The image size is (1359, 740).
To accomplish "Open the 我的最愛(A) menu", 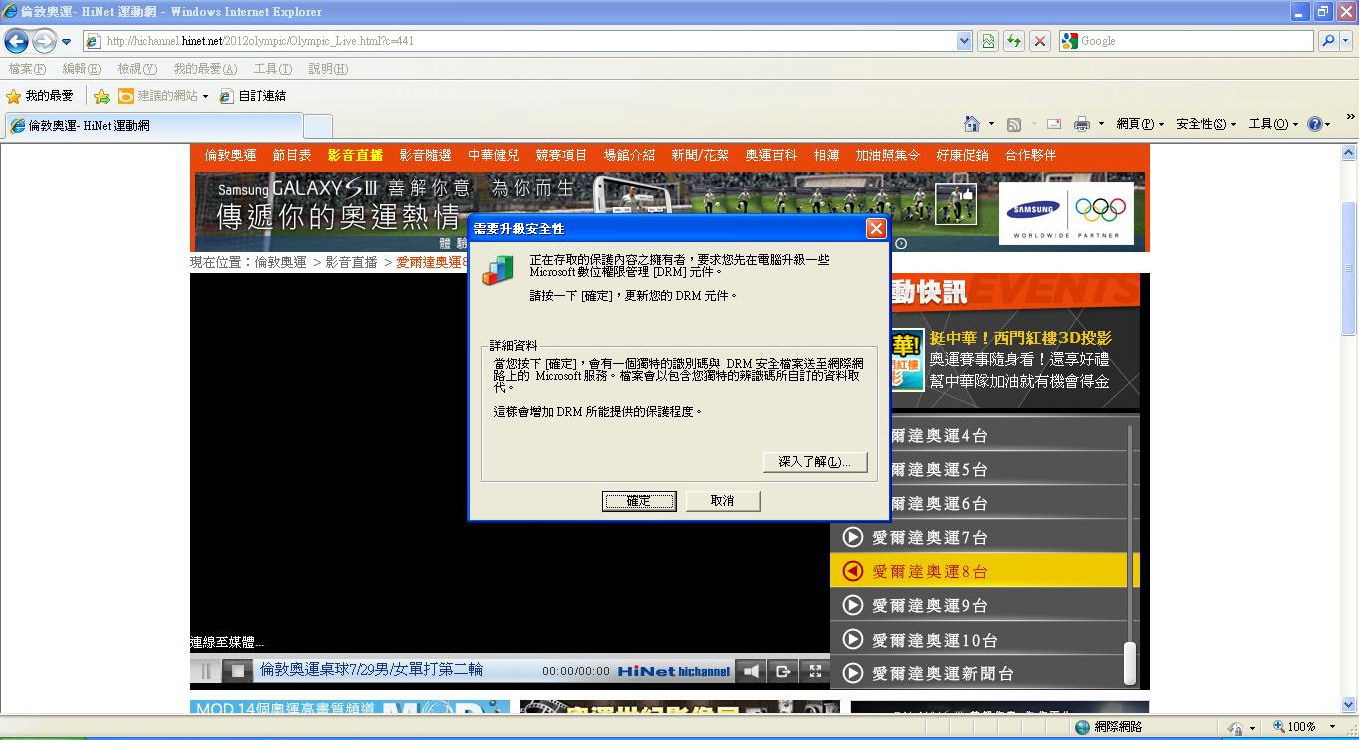I will point(205,69).
